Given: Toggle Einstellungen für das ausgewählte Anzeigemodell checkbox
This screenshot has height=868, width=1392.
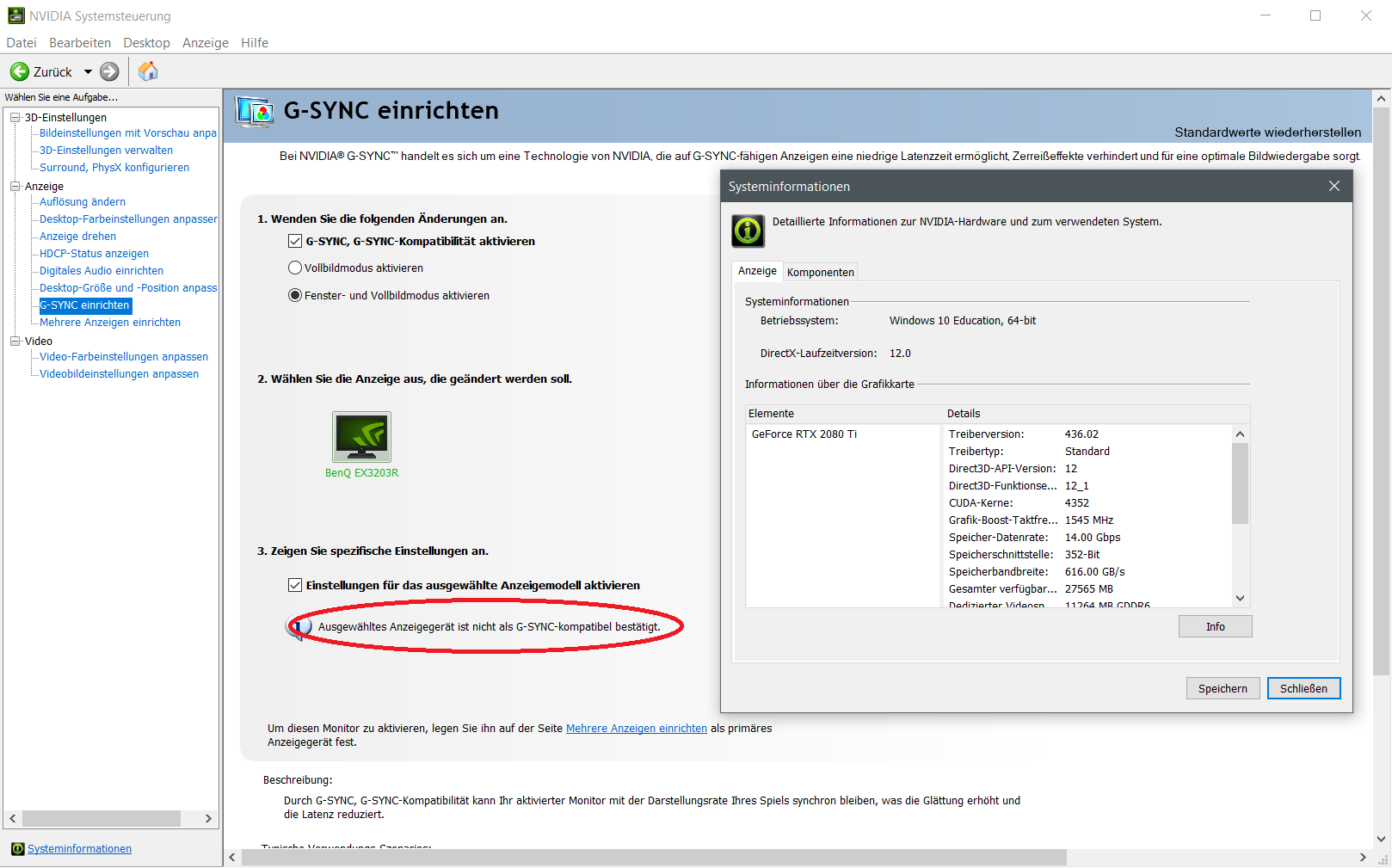Looking at the screenshot, I should [295, 586].
